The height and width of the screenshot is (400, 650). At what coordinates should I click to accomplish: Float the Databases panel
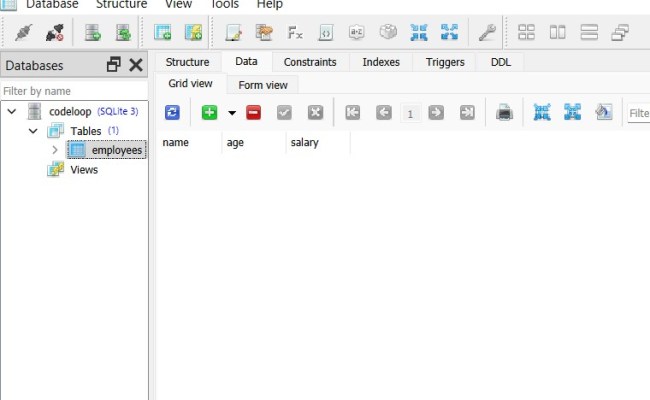[x=114, y=65]
